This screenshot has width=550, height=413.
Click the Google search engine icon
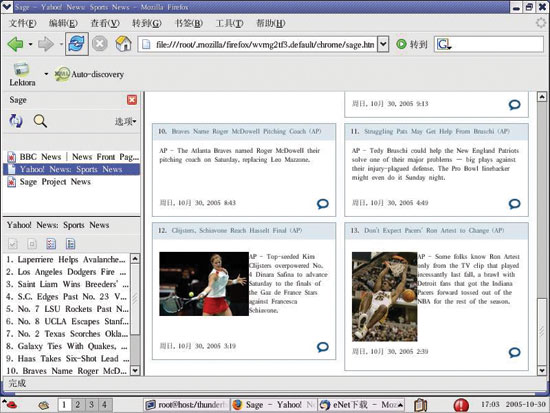click(444, 45)
